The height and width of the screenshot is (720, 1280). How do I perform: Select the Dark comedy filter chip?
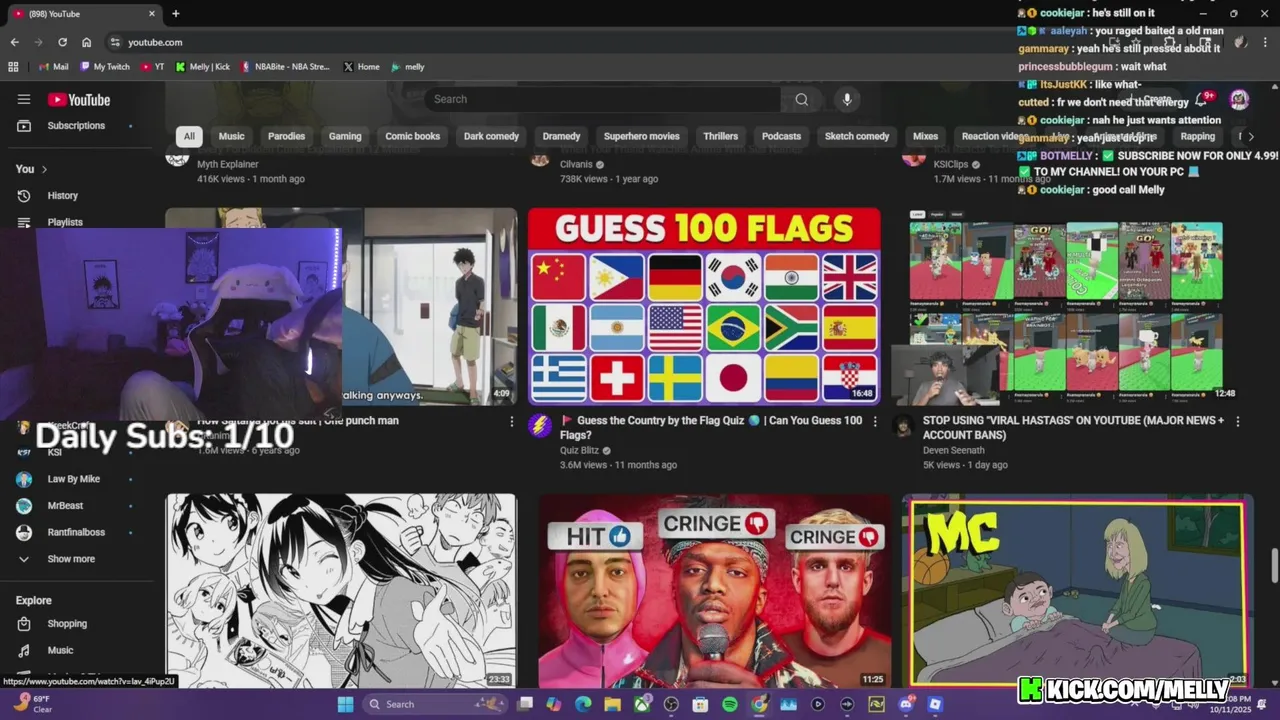491,136
